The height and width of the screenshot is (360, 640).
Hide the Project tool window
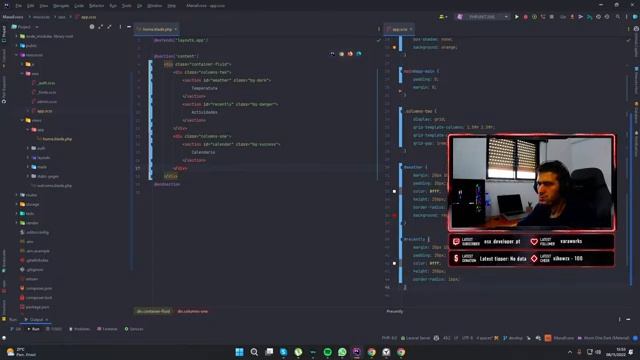pos(129,27)
